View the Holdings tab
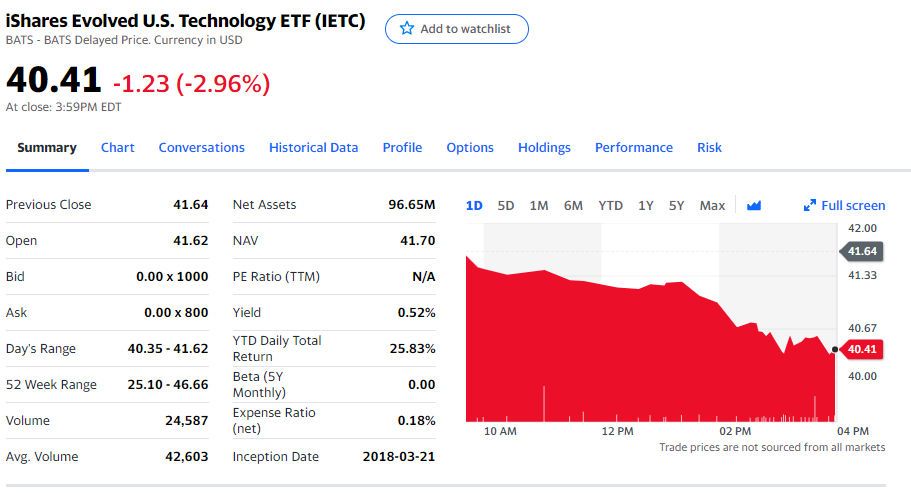 (x=544, y=147)
